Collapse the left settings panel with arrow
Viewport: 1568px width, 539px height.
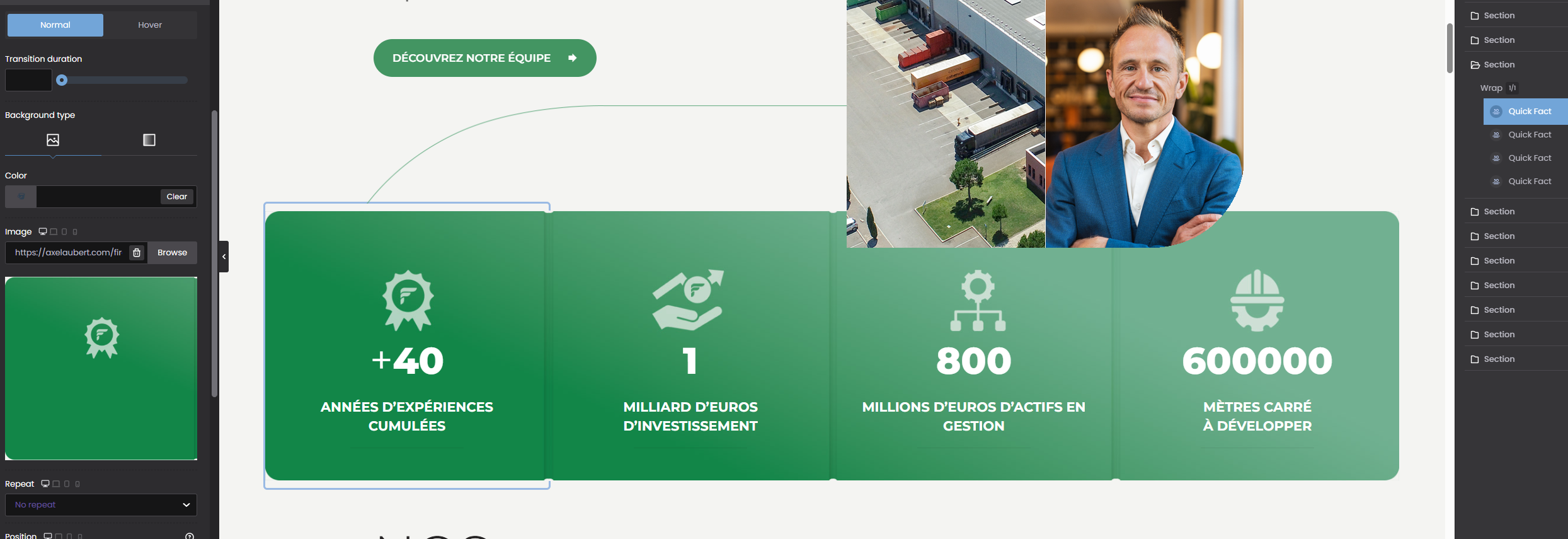point(224,257)
